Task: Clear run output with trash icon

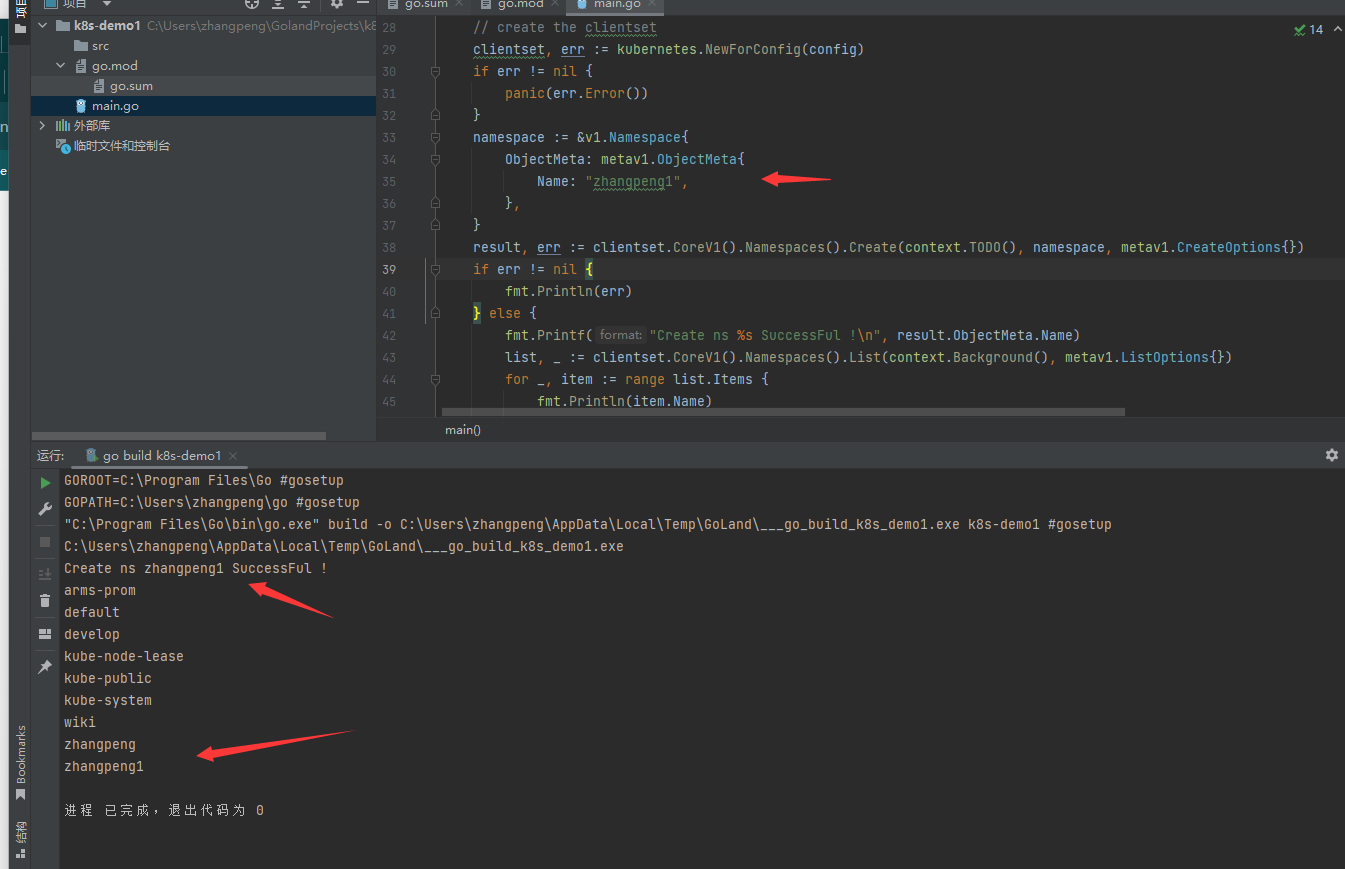Action: tap(45, 601)
